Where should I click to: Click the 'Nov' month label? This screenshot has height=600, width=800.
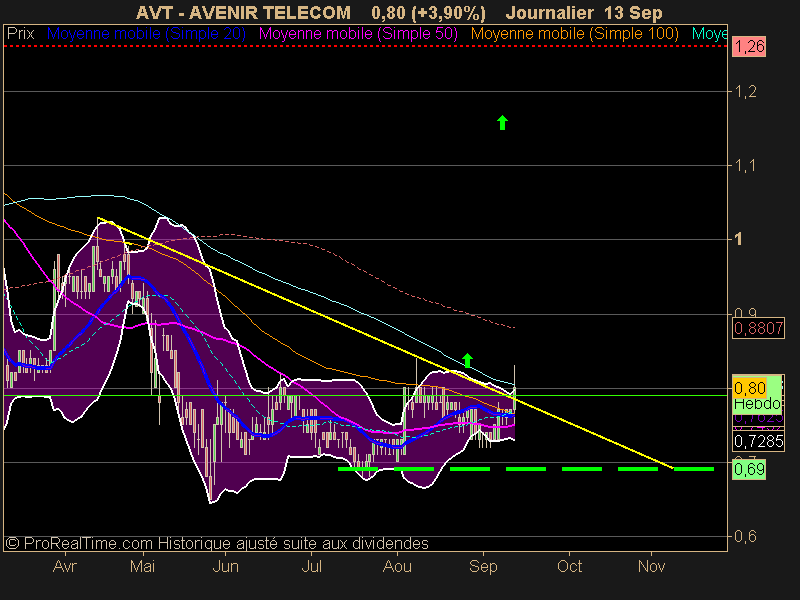[x=652, y=566]
